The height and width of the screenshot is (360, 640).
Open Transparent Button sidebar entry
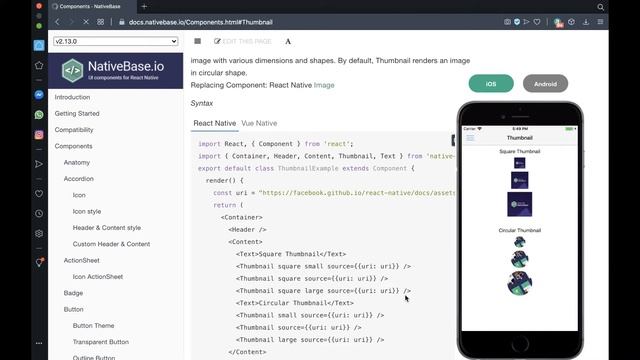pos(101,342)
